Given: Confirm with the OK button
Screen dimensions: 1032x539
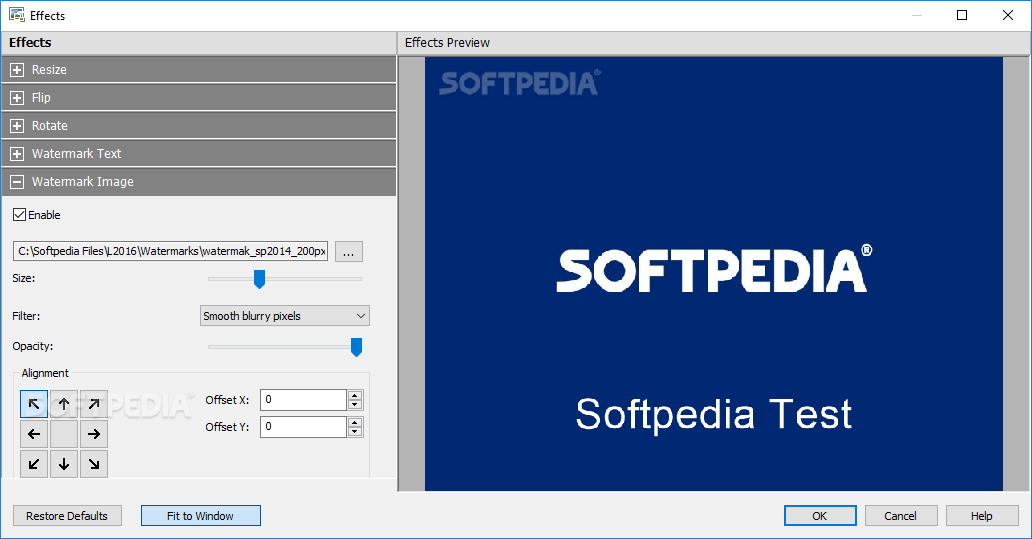Looking at the screenshot, I should (x=820, y=516).
